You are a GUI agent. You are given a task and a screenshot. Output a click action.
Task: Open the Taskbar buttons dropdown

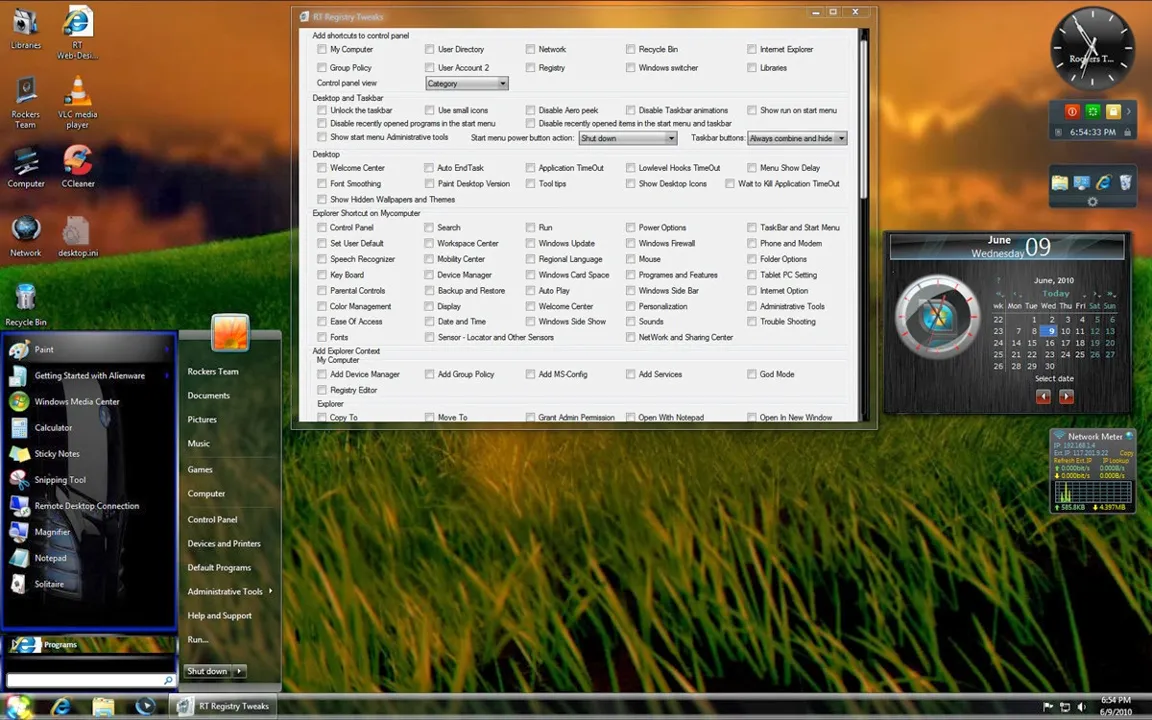pos(797,138)
